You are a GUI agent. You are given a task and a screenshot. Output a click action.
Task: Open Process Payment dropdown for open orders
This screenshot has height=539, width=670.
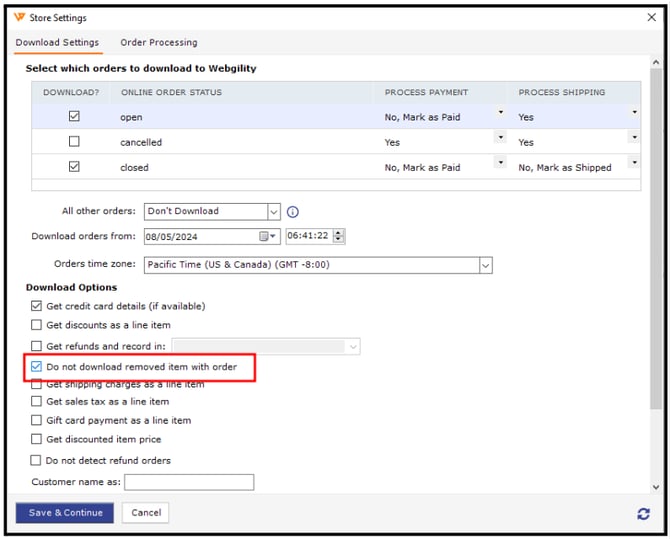click(x=500, y=112)
